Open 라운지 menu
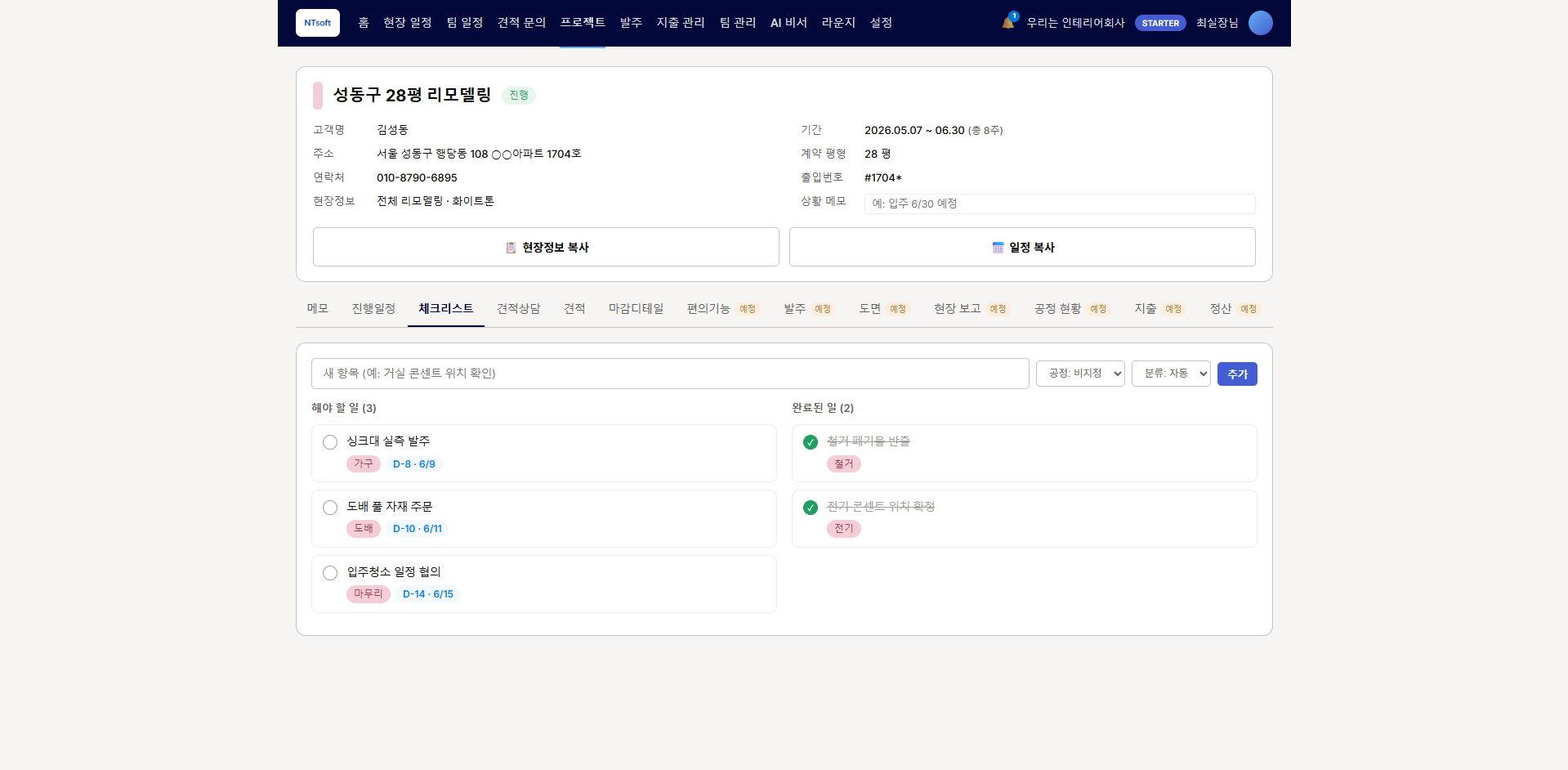This screenshot has height=770, width=1568. tap(838, 23)
